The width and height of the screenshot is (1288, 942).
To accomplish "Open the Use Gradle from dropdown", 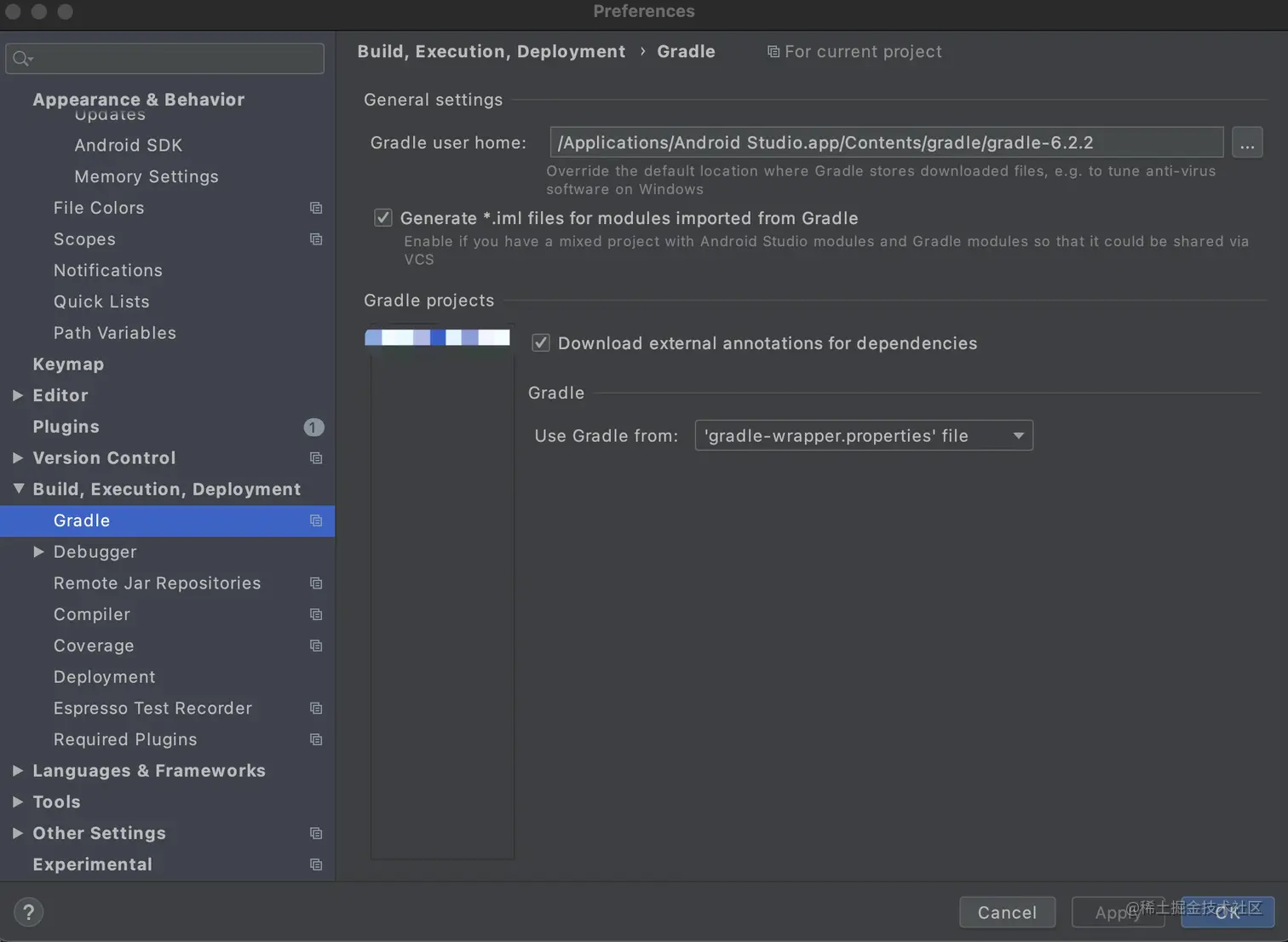I will click(x=864, y=435).
